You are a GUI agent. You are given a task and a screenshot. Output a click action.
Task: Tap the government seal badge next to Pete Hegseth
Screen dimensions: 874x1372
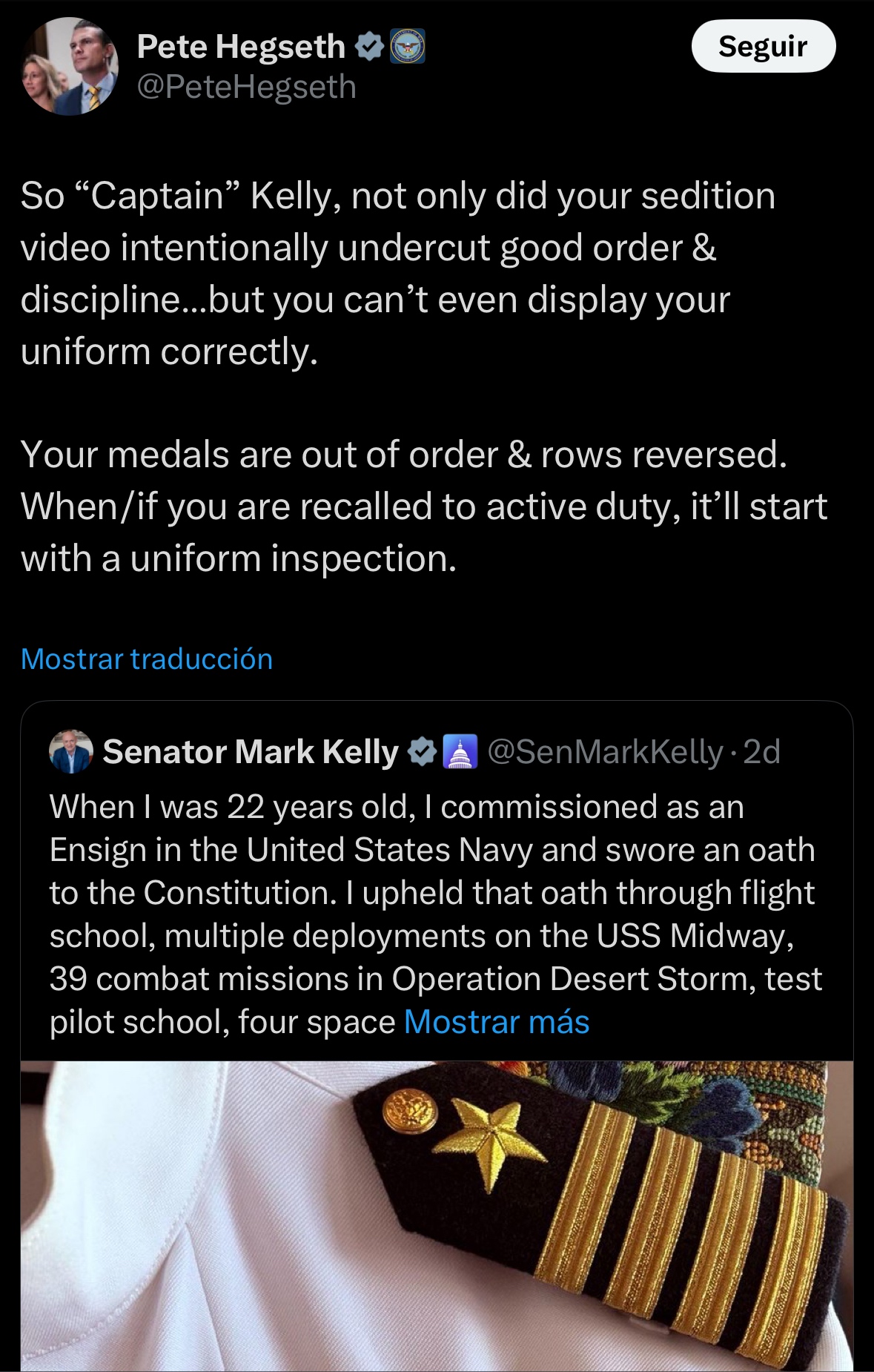[x=407, y=47]
